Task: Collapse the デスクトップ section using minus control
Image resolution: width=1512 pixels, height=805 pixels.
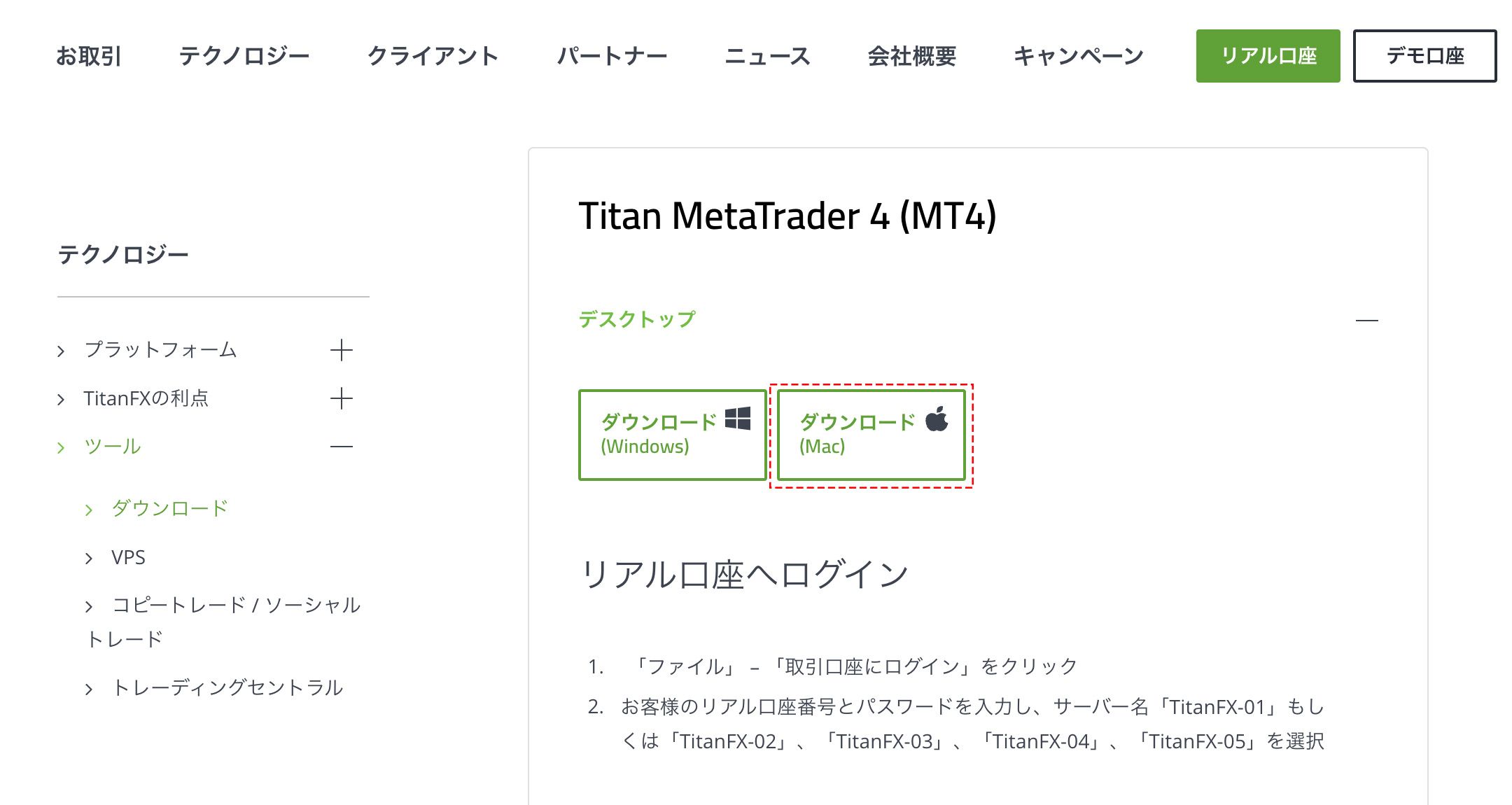Action: [x=1366, y=318]
